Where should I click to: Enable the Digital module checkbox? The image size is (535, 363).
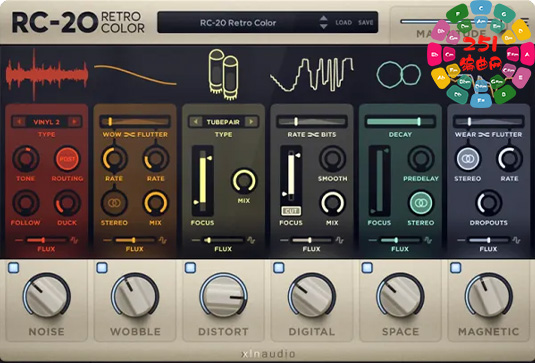[x=278, y=268]
